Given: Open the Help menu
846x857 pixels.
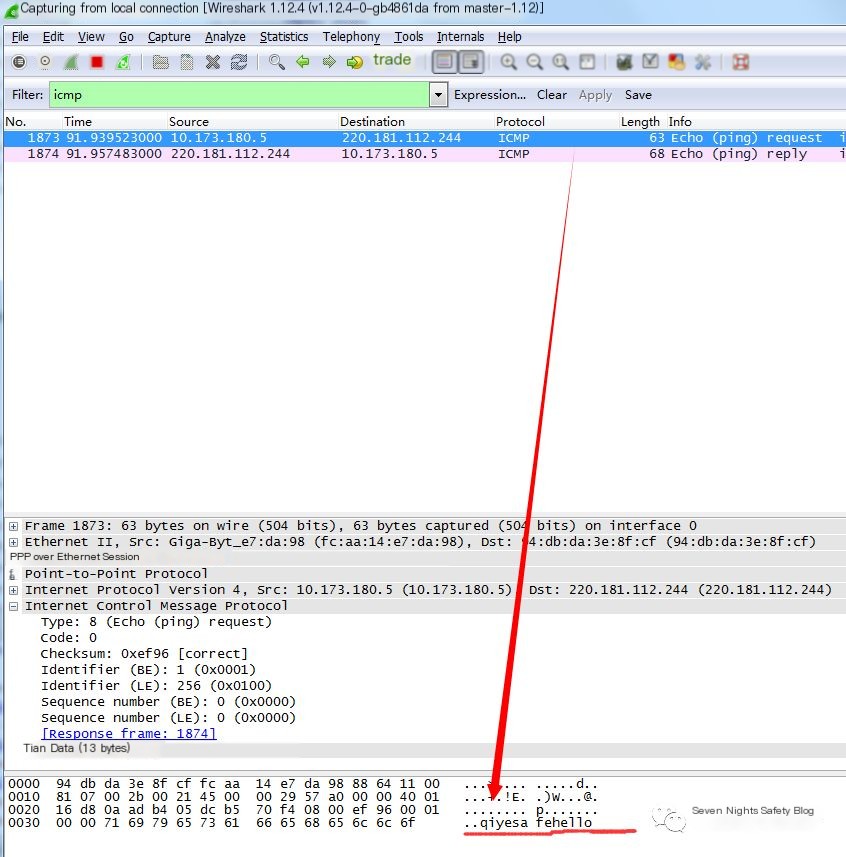Looking at the screenshot, I should [509, 37].
